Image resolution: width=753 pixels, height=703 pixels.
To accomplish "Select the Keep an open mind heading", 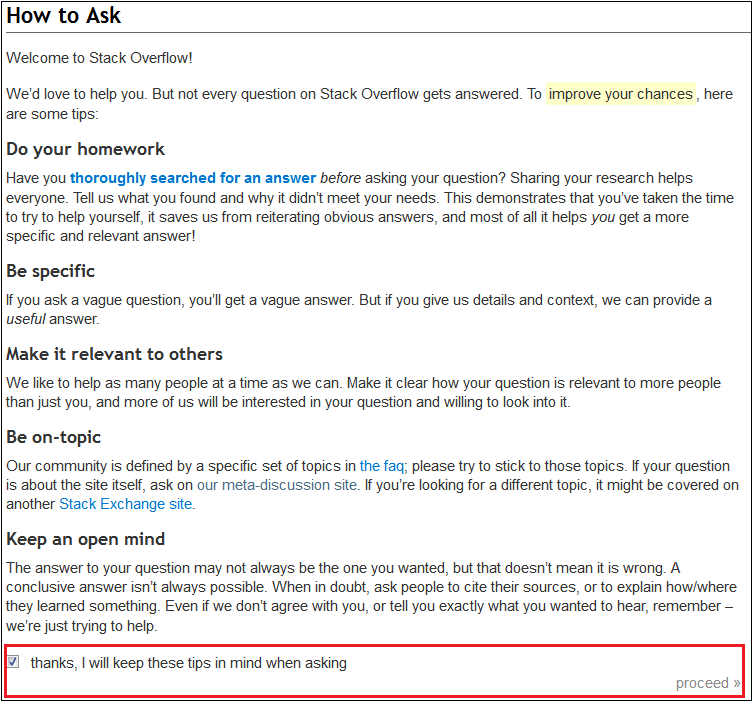I will coord(85,539).
